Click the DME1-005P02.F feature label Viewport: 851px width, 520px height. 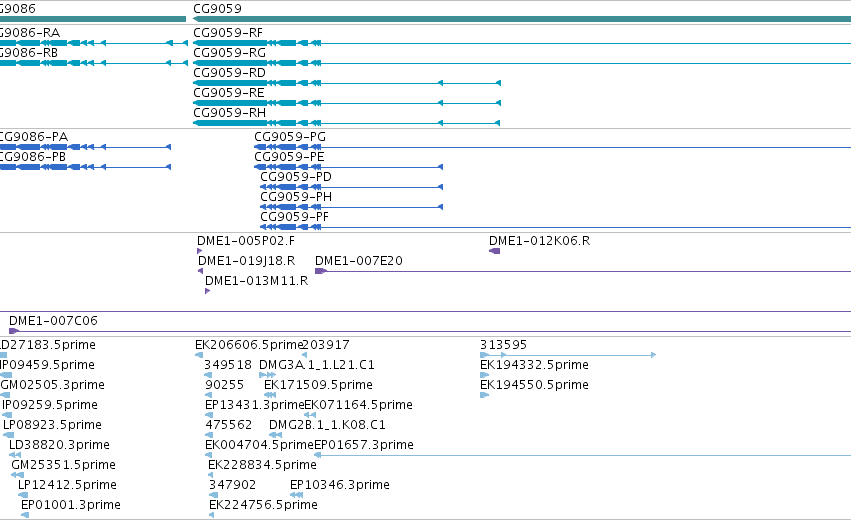click(x=246, y=241)
